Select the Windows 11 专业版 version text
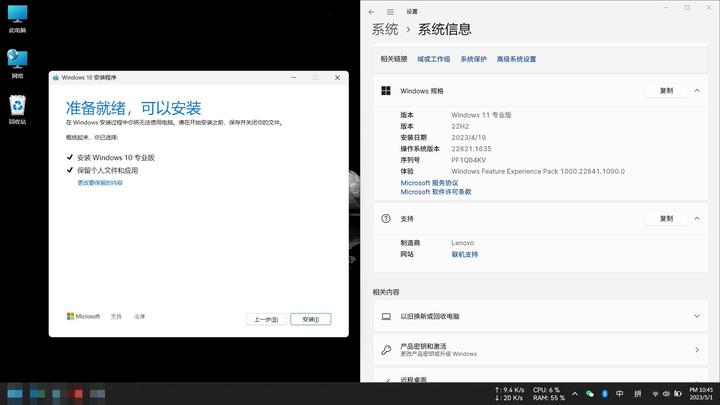This screenshot has width=720, height=405. tap(481, 115)
